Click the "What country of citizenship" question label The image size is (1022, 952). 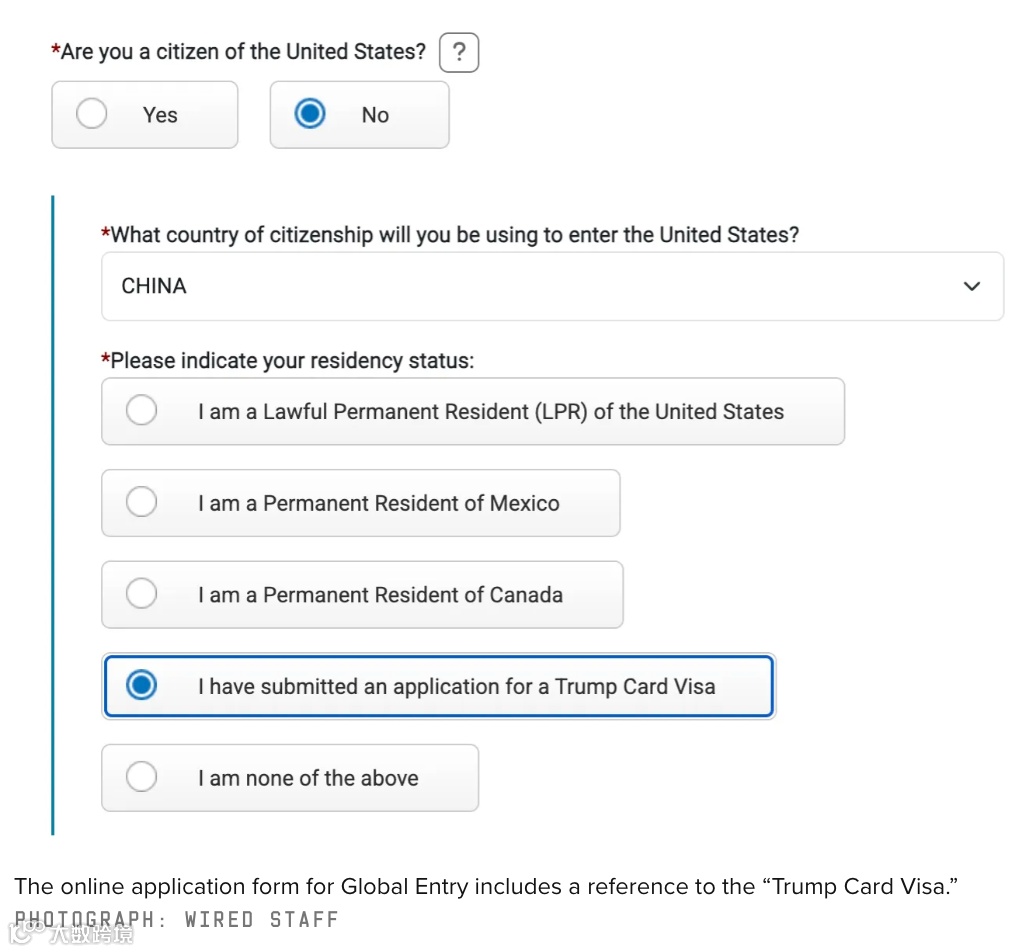[x=455, y=235]
